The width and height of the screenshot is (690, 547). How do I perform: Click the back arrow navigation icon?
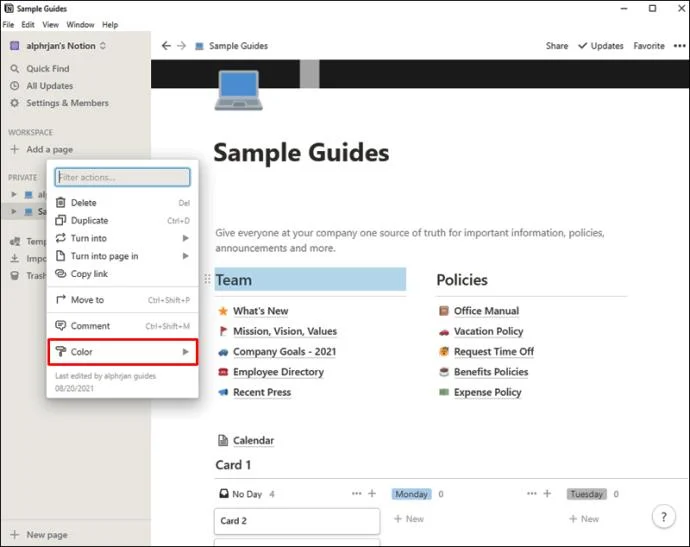coord(166,46)
